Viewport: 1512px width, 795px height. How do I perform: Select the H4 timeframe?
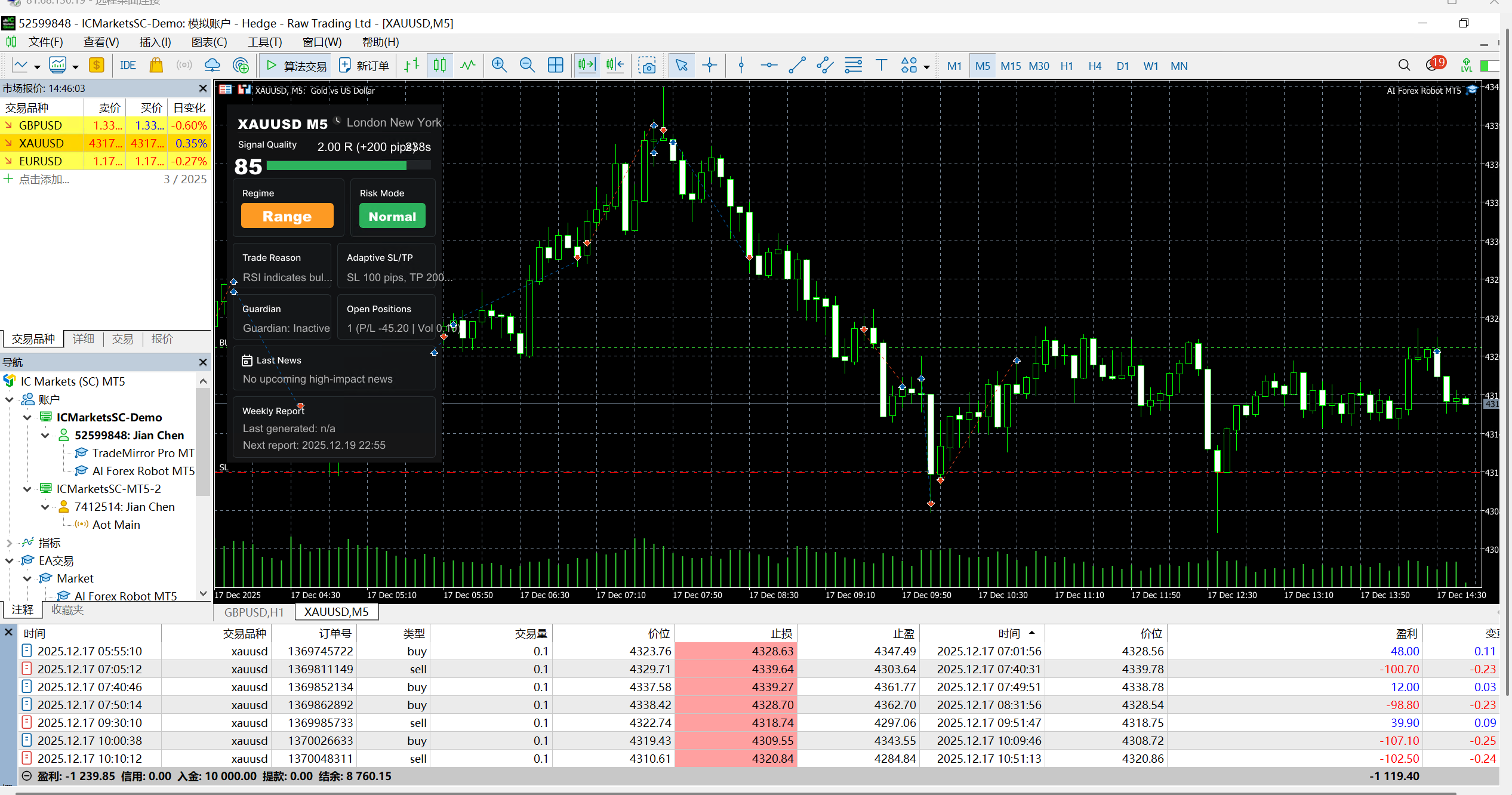(1095, 66)
